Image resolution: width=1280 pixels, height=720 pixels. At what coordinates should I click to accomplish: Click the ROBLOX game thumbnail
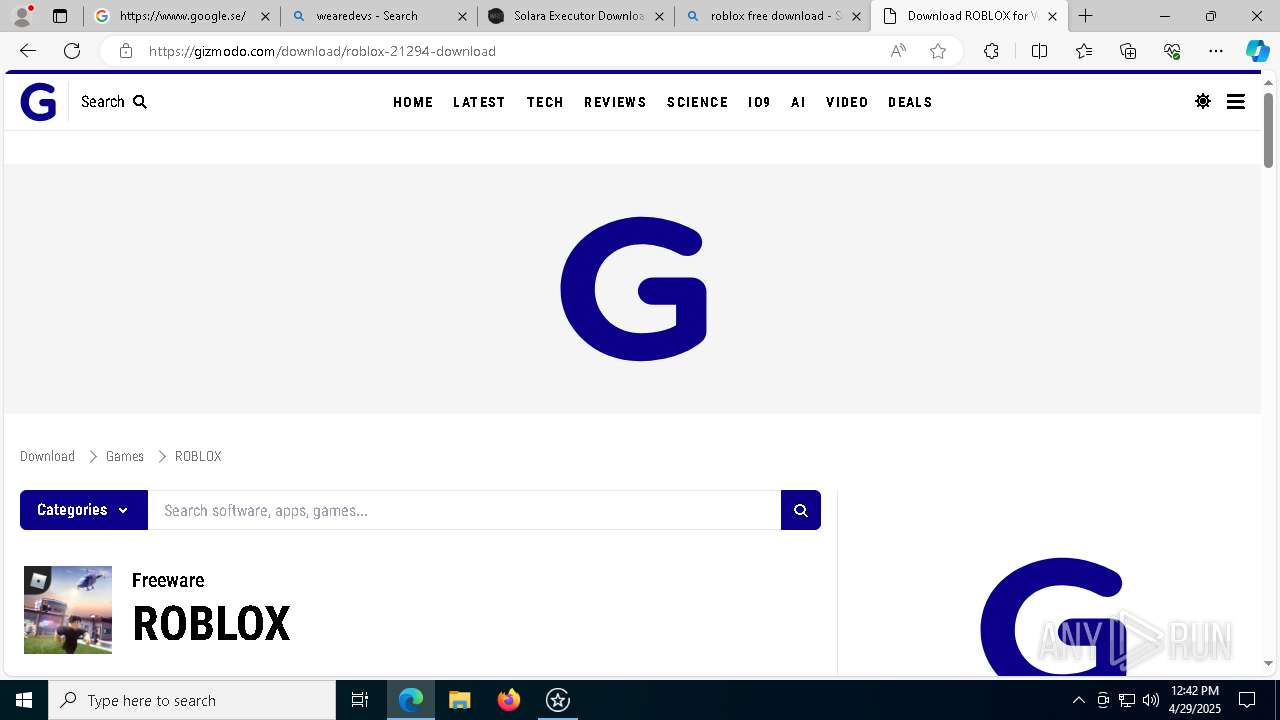click(68, 610)
